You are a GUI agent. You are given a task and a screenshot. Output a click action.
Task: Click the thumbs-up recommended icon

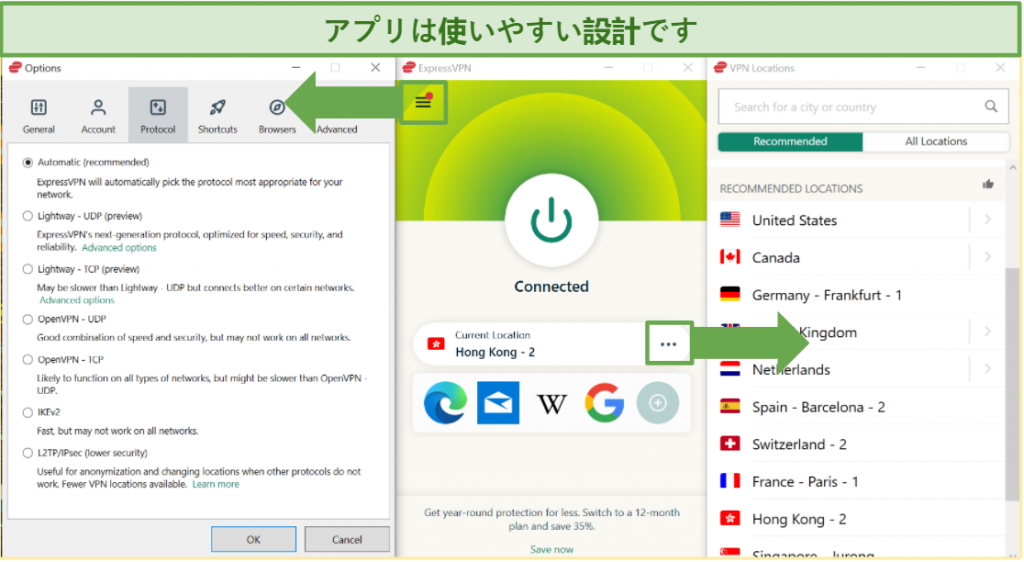(988, 185)
